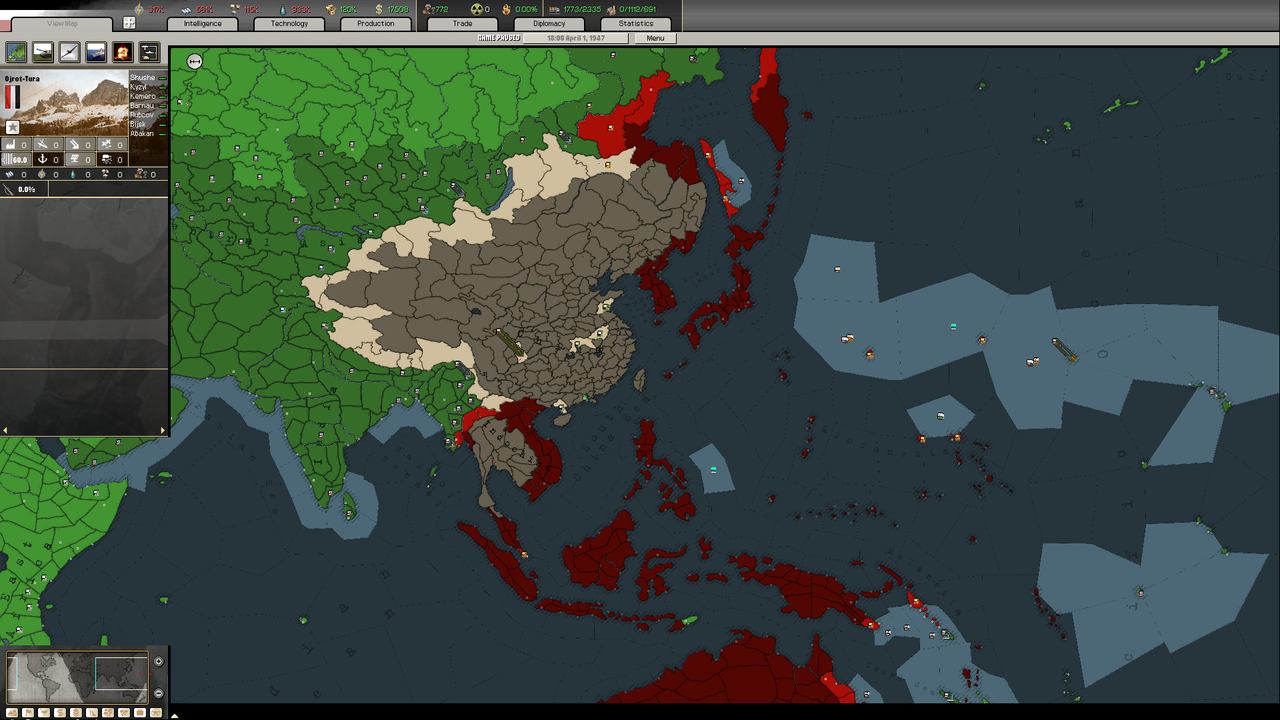Enable the fifth stacked-lines map mode button
Screen dimensions: 1280x720
(76, 712)
